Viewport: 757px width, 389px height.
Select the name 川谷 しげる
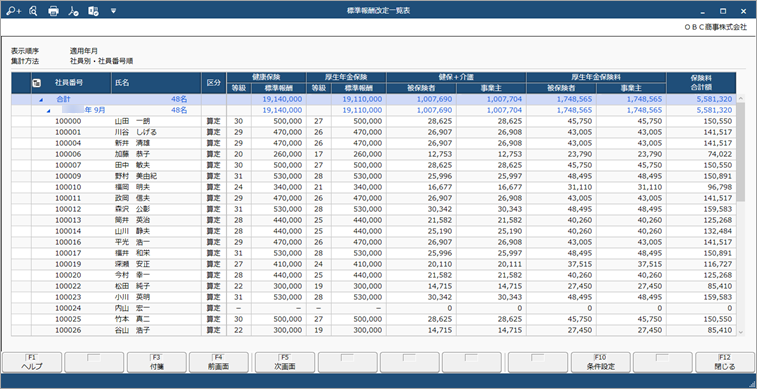(136, 132)
